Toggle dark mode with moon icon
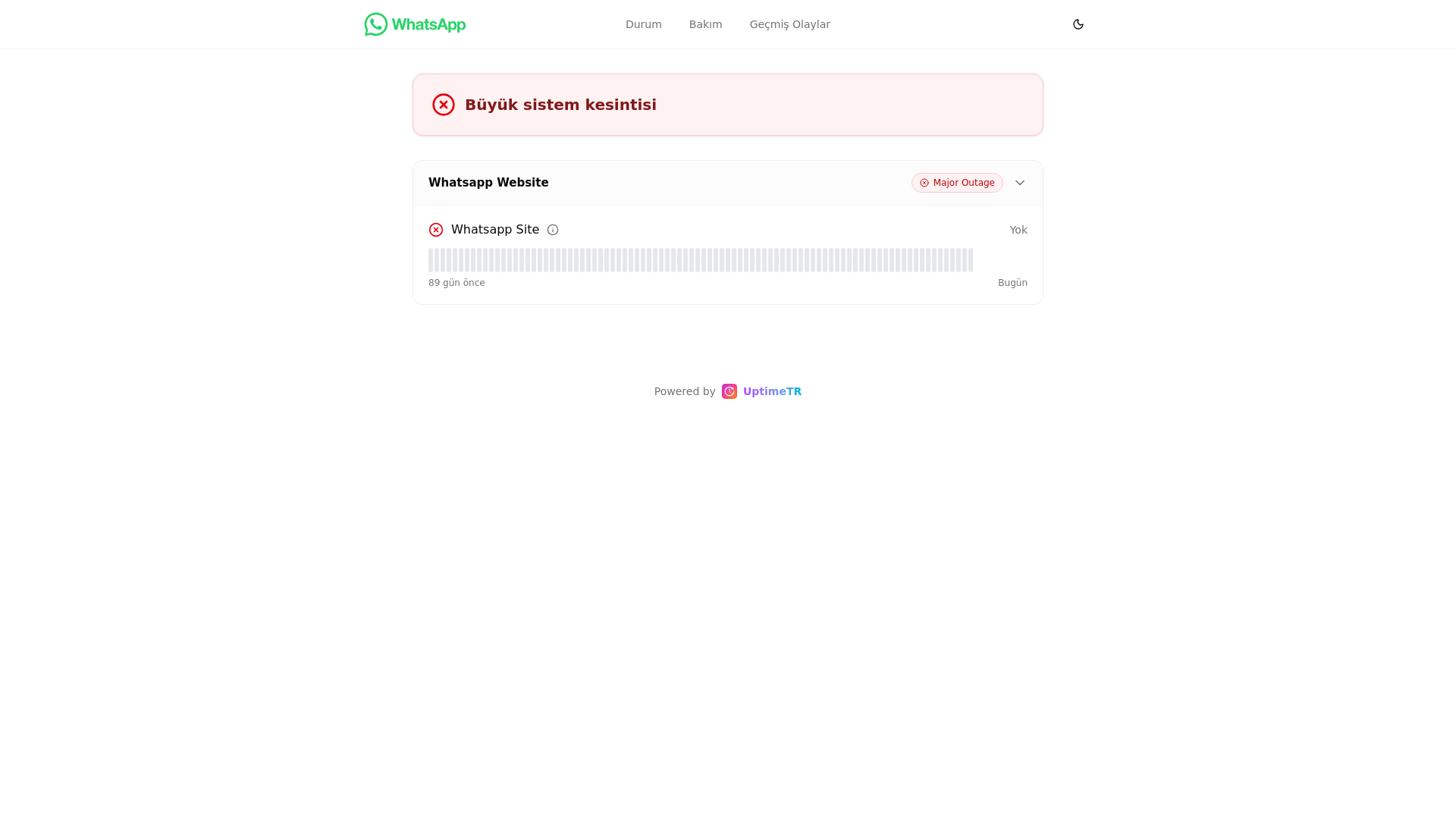The image size is (1456, 819). click(x=1078, y=24)
